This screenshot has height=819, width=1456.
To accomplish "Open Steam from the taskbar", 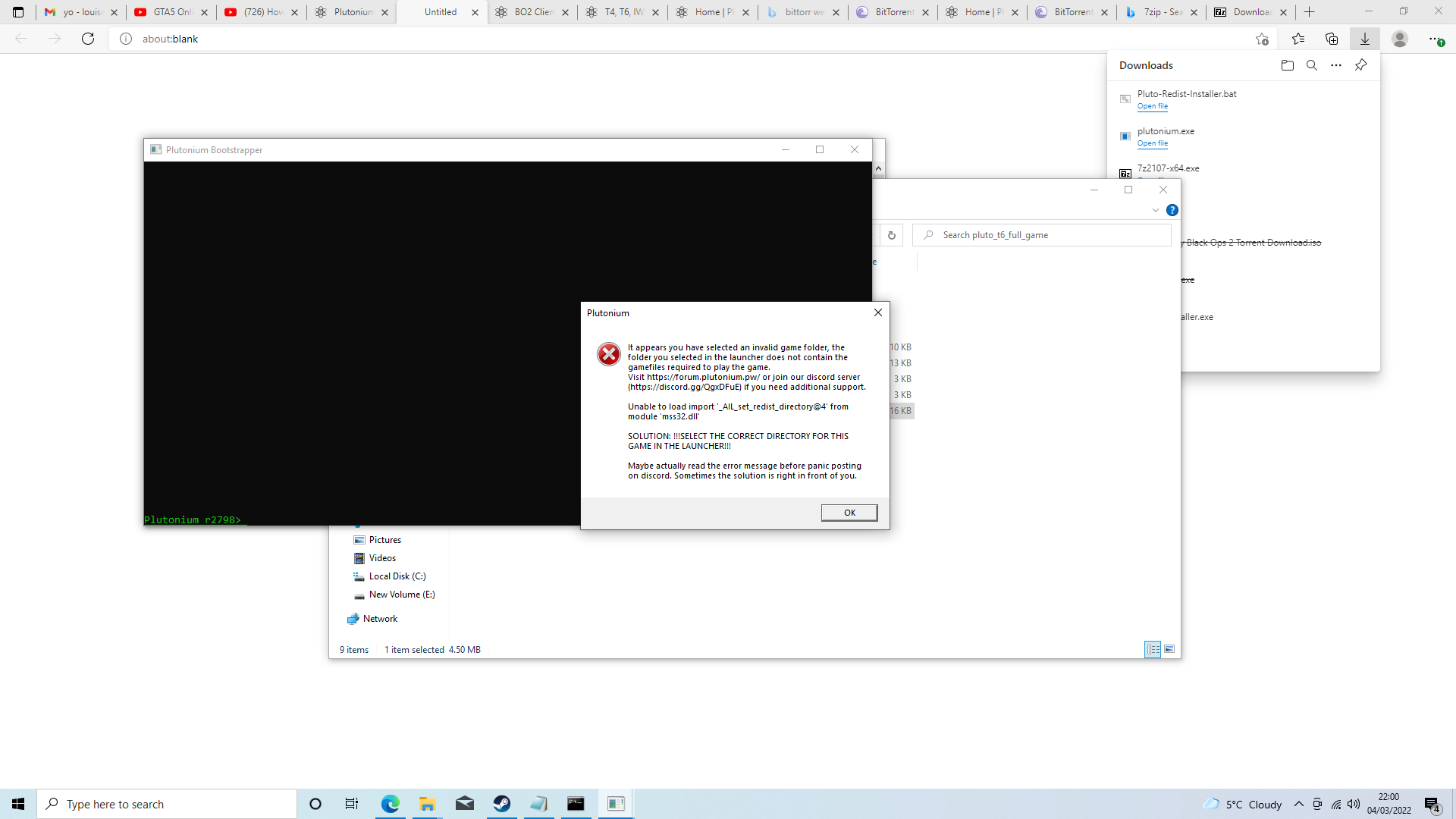I will tap(501, 804).
